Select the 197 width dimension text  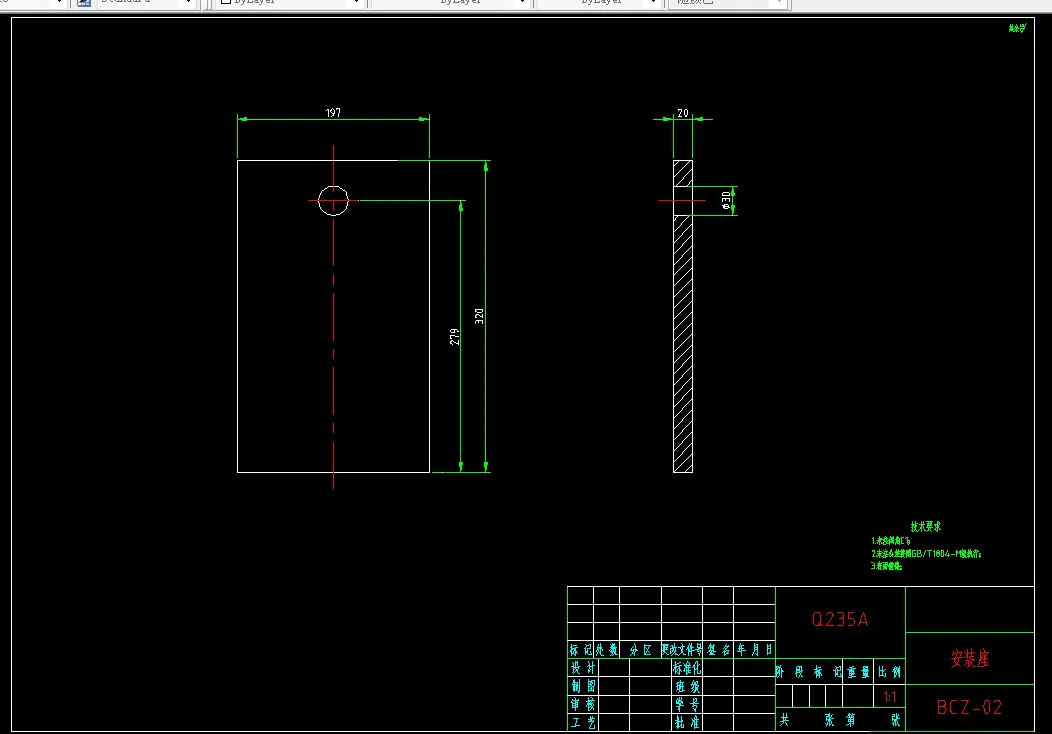[x=333, y=113]
